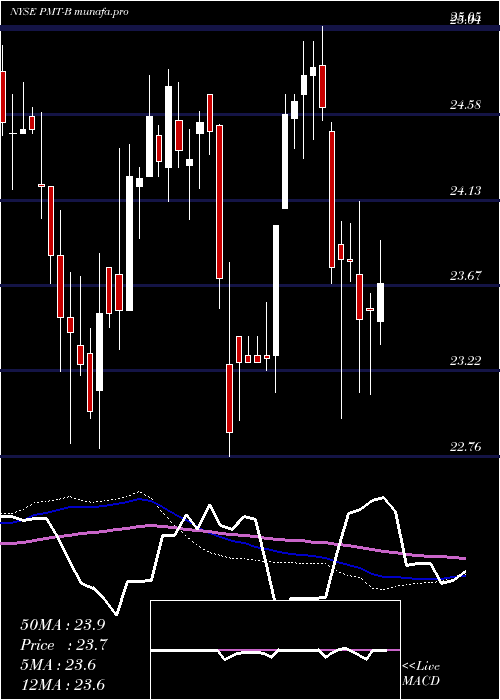This screenshot has height=700, width=500.
Task: Click the 5MA : 23.6 readout
Action: coord(58,665)
